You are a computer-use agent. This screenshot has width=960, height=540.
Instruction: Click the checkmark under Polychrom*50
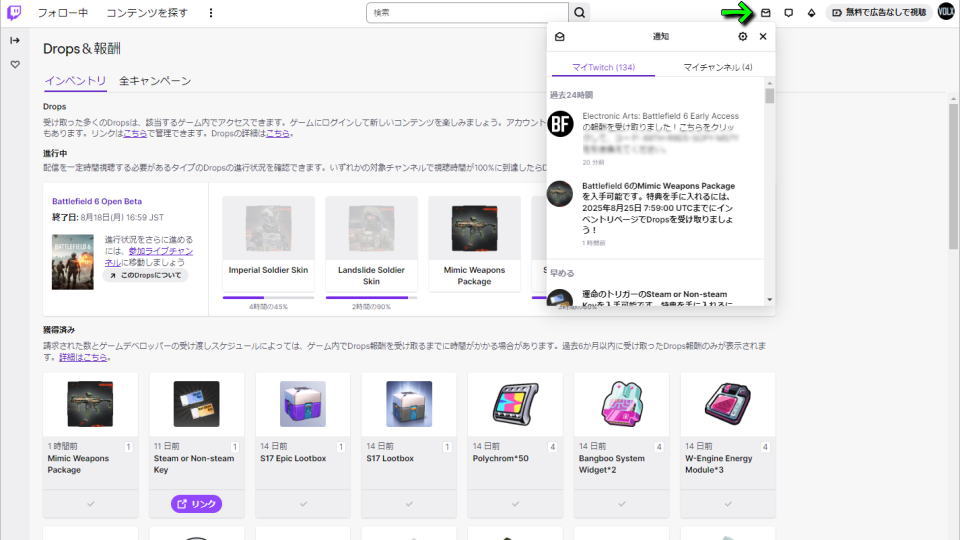coord(515,504)
